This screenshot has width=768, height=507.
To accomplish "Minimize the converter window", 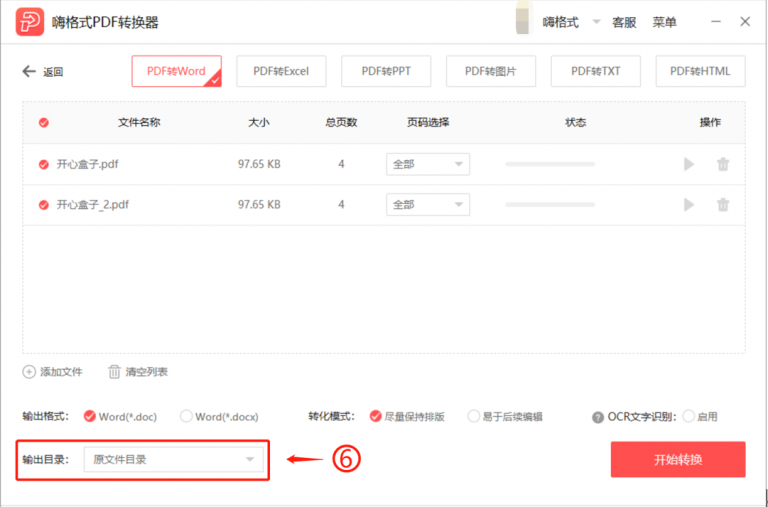I will 716,22.
